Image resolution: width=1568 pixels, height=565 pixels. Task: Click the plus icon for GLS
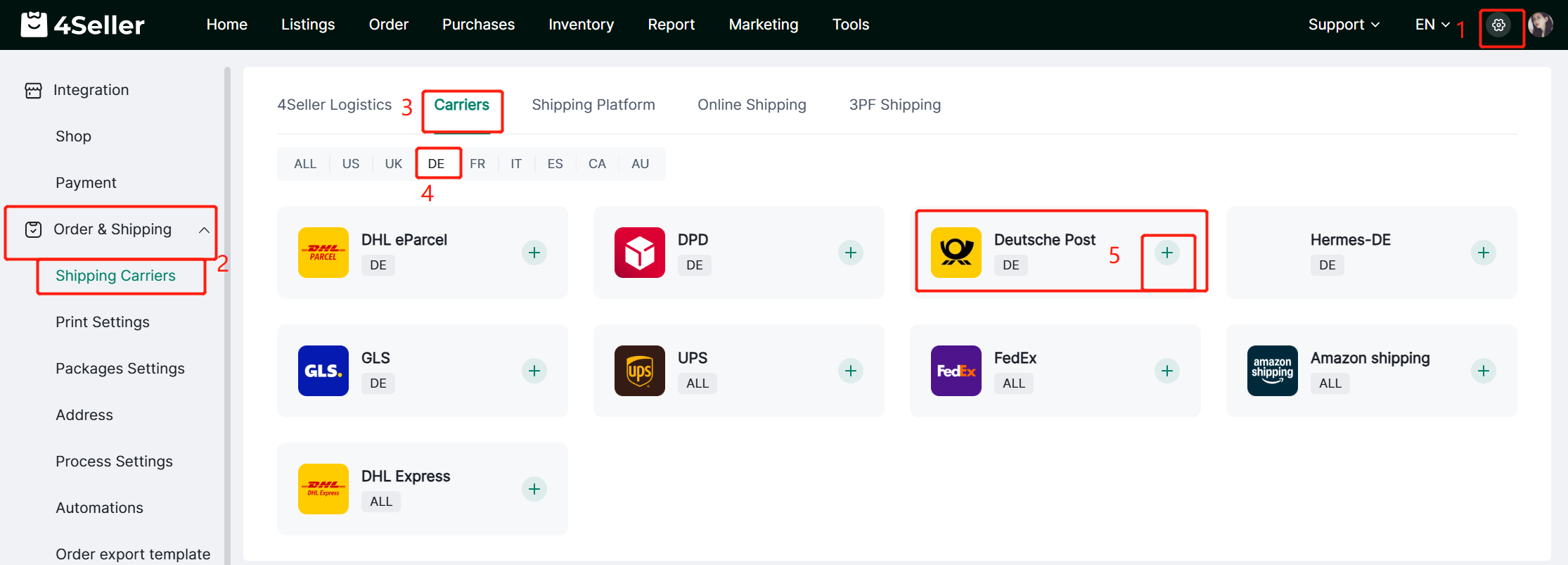(534, 371)
